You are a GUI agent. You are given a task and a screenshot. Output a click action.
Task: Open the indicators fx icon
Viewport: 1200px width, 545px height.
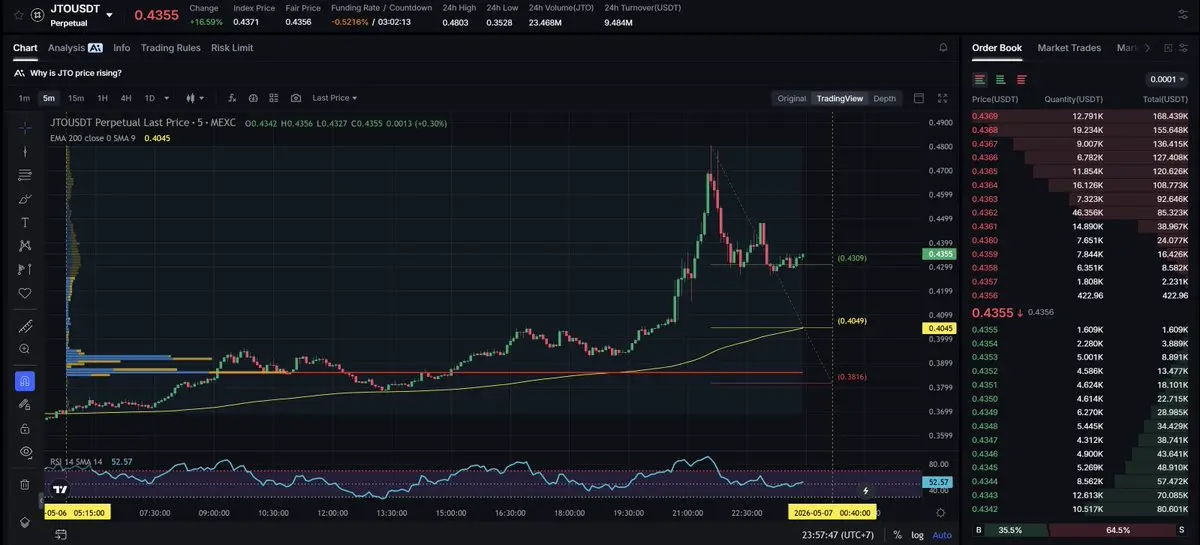point(232,98)
